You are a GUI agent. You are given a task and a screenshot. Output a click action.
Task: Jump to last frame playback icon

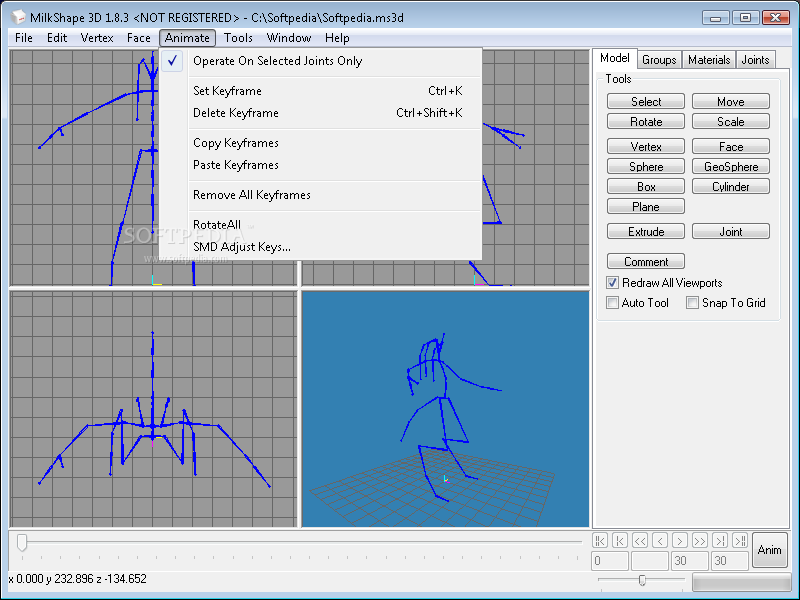pyautogui.click(x=740, y=540)
